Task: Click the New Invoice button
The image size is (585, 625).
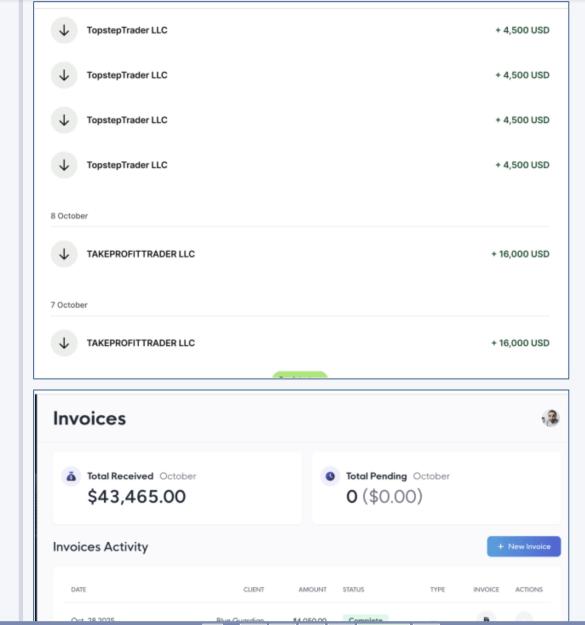Action: (x=524, y=546)
